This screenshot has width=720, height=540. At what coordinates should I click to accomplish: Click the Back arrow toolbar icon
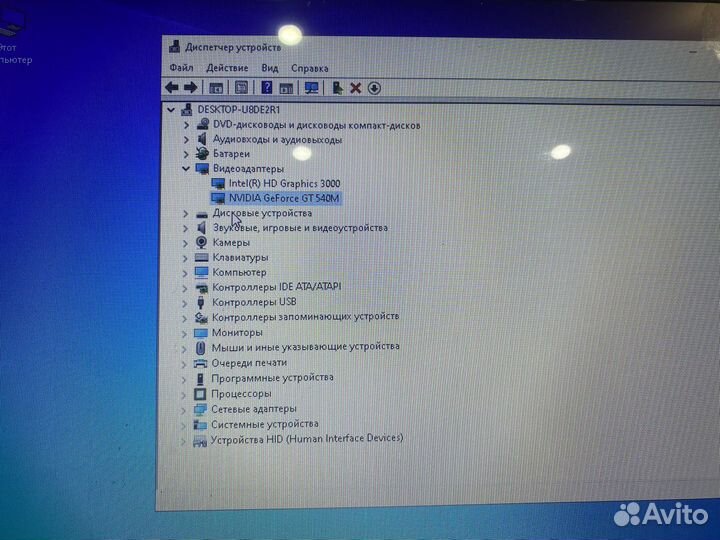point(172,87)
